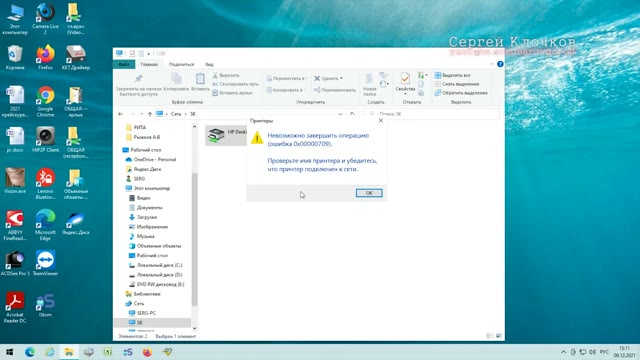Switch to the Главная ribbon tab
Image resolution: width=640 pixels, height=360 pixels.
point(149,64)
